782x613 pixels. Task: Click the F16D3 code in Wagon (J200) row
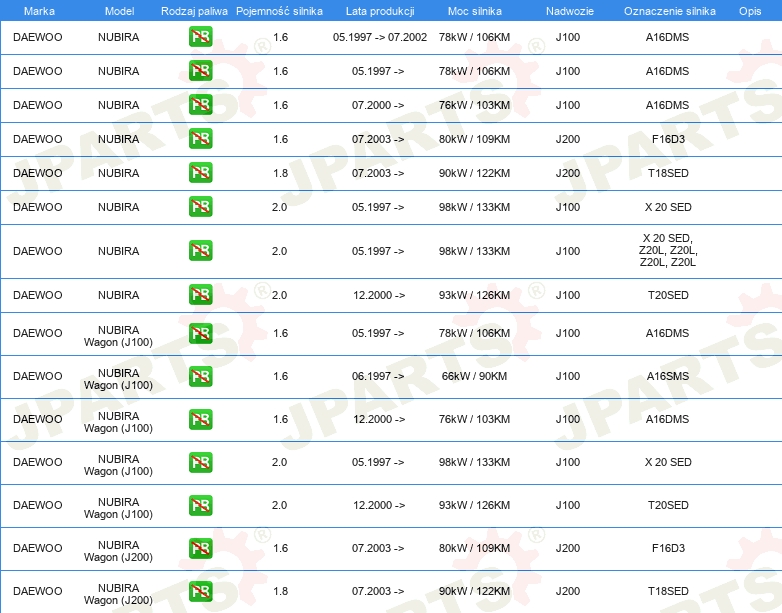tap(668, 548)
